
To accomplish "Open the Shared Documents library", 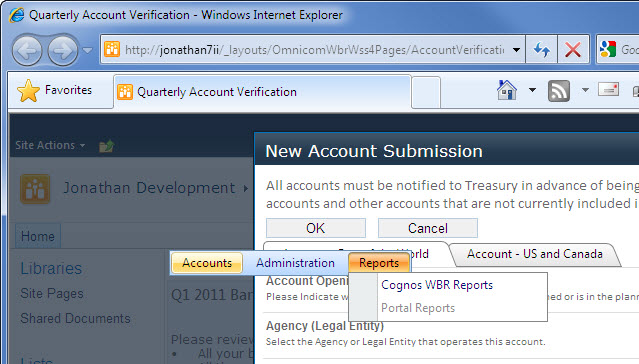I will point(75,318).
